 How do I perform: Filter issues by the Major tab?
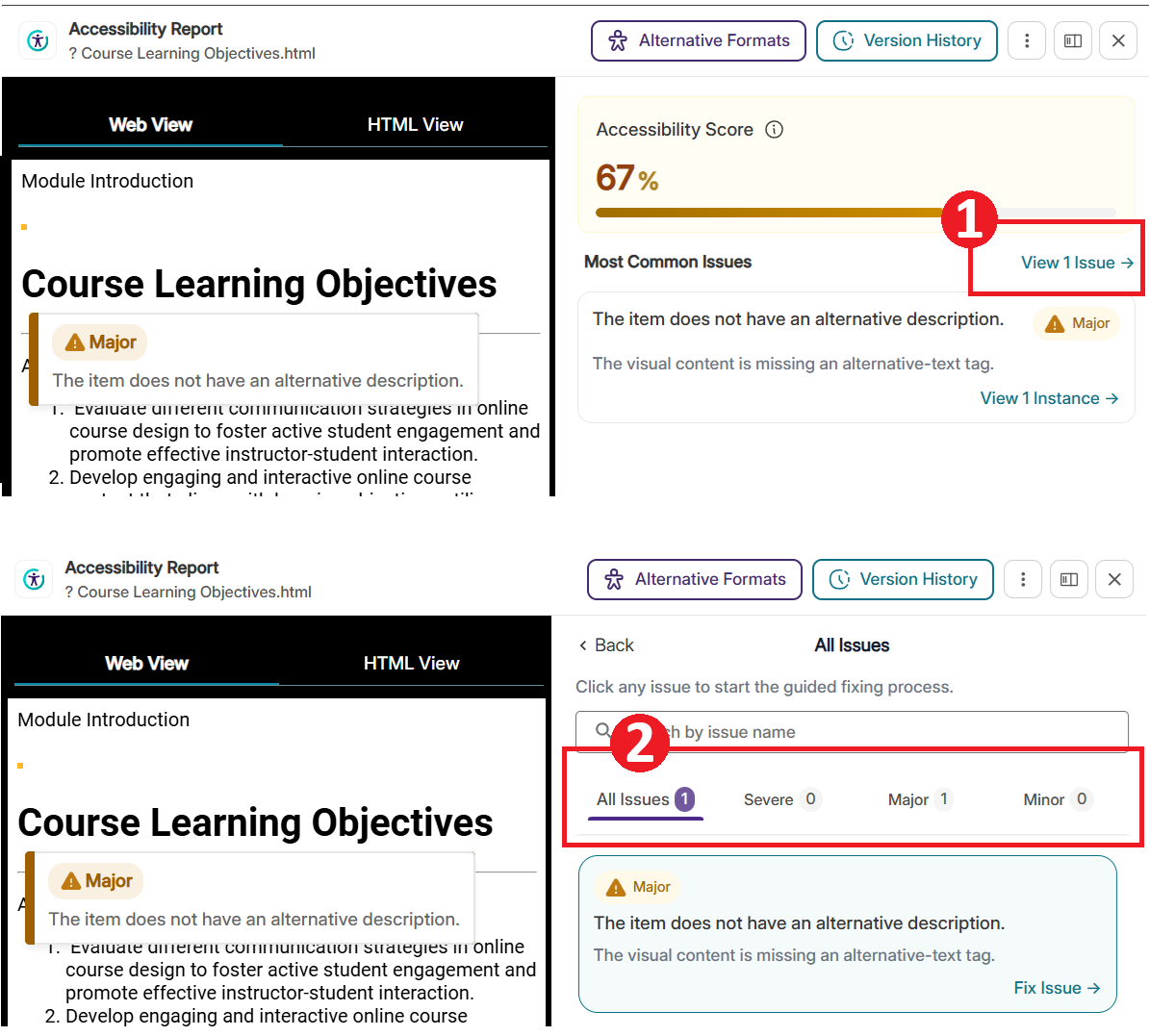tap(920, 799)
